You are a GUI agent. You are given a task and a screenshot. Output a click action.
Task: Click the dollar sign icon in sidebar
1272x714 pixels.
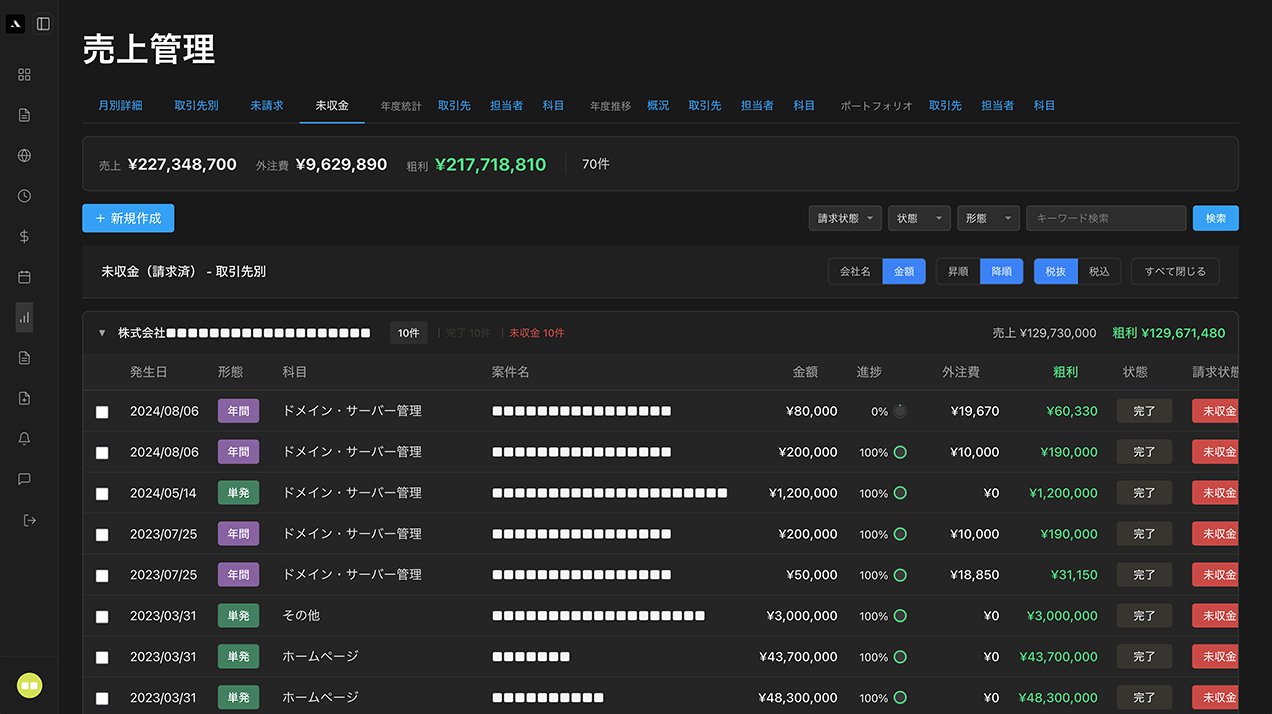[25, 236]
